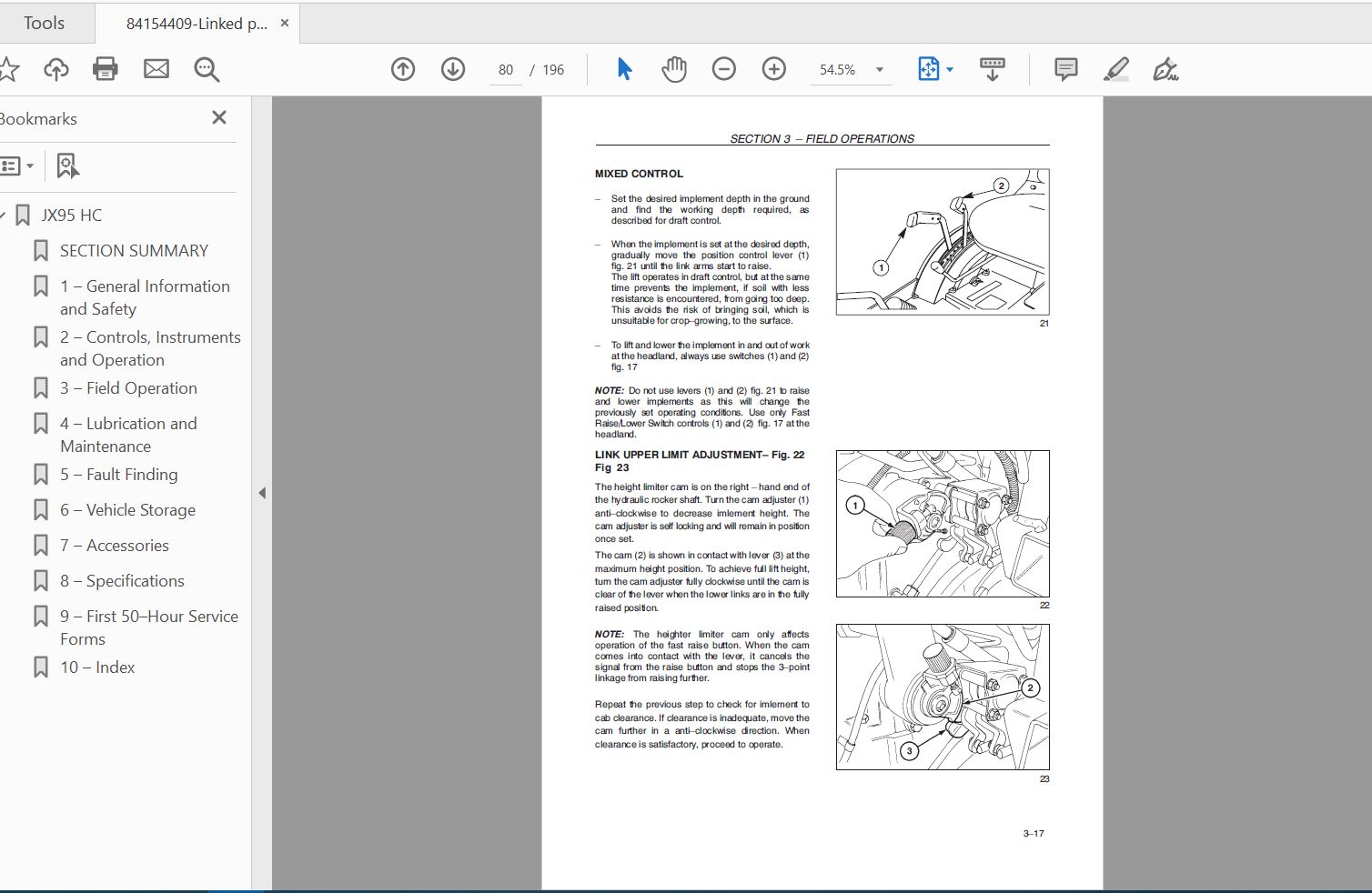The height and width of the screenshot is (893, 1372).
Task: Click the LINK UPPER LIMIT ADJUSTMENT heading
Action: tap(700, 461)
